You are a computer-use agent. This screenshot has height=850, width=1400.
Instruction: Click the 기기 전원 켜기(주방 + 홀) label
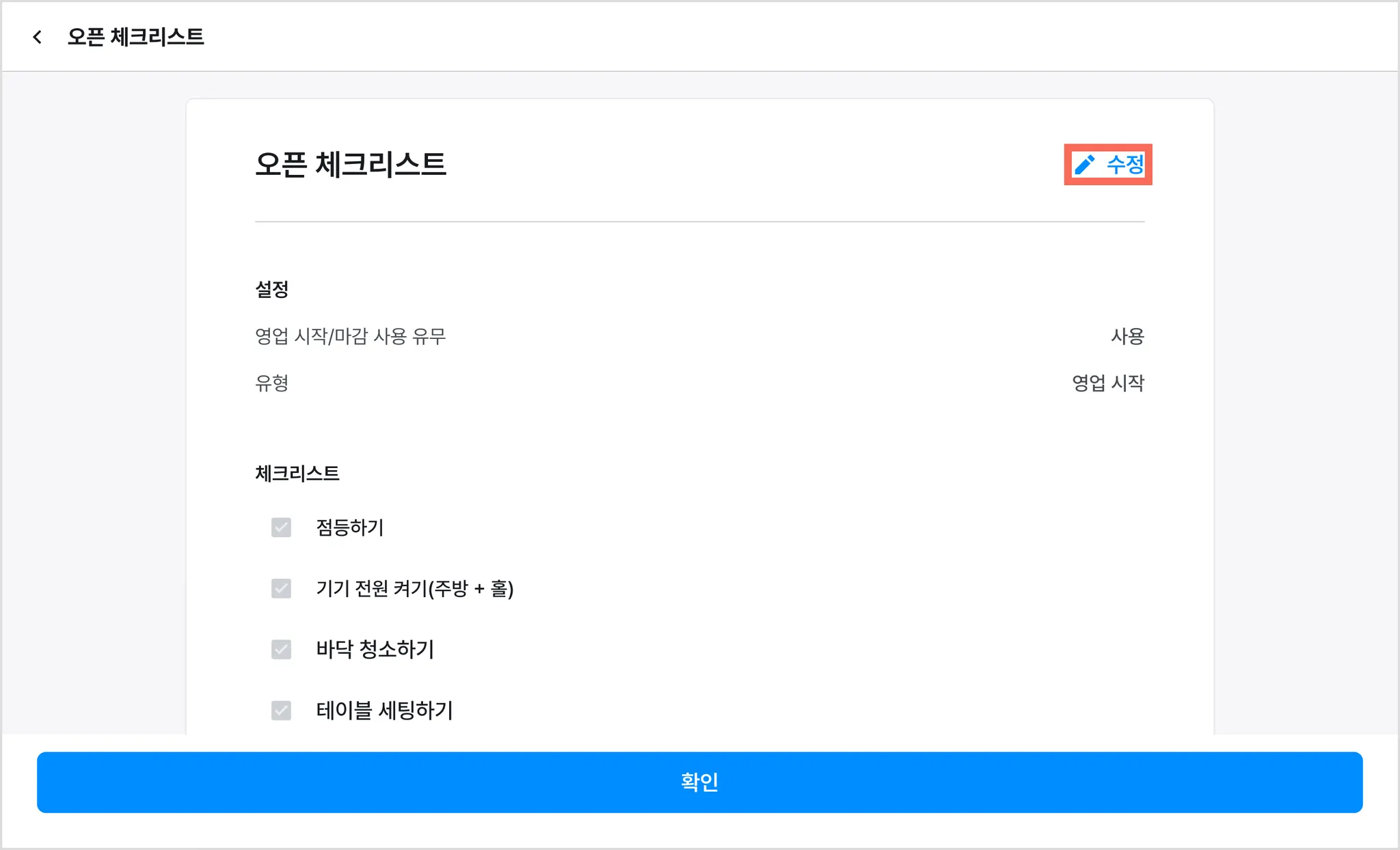coord(414,588)
